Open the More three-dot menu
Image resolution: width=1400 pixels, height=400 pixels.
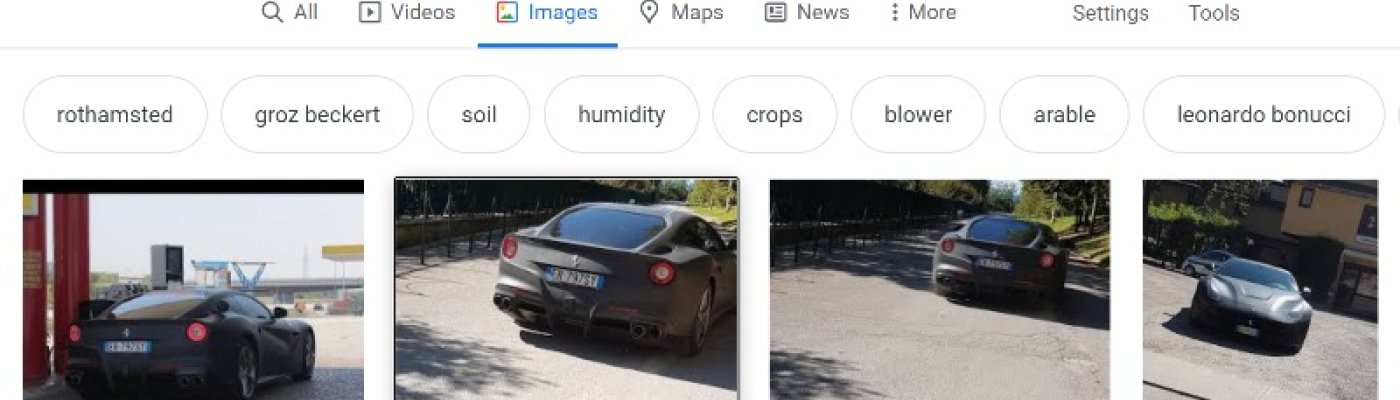pyautogui.click(x=895, y=13)
